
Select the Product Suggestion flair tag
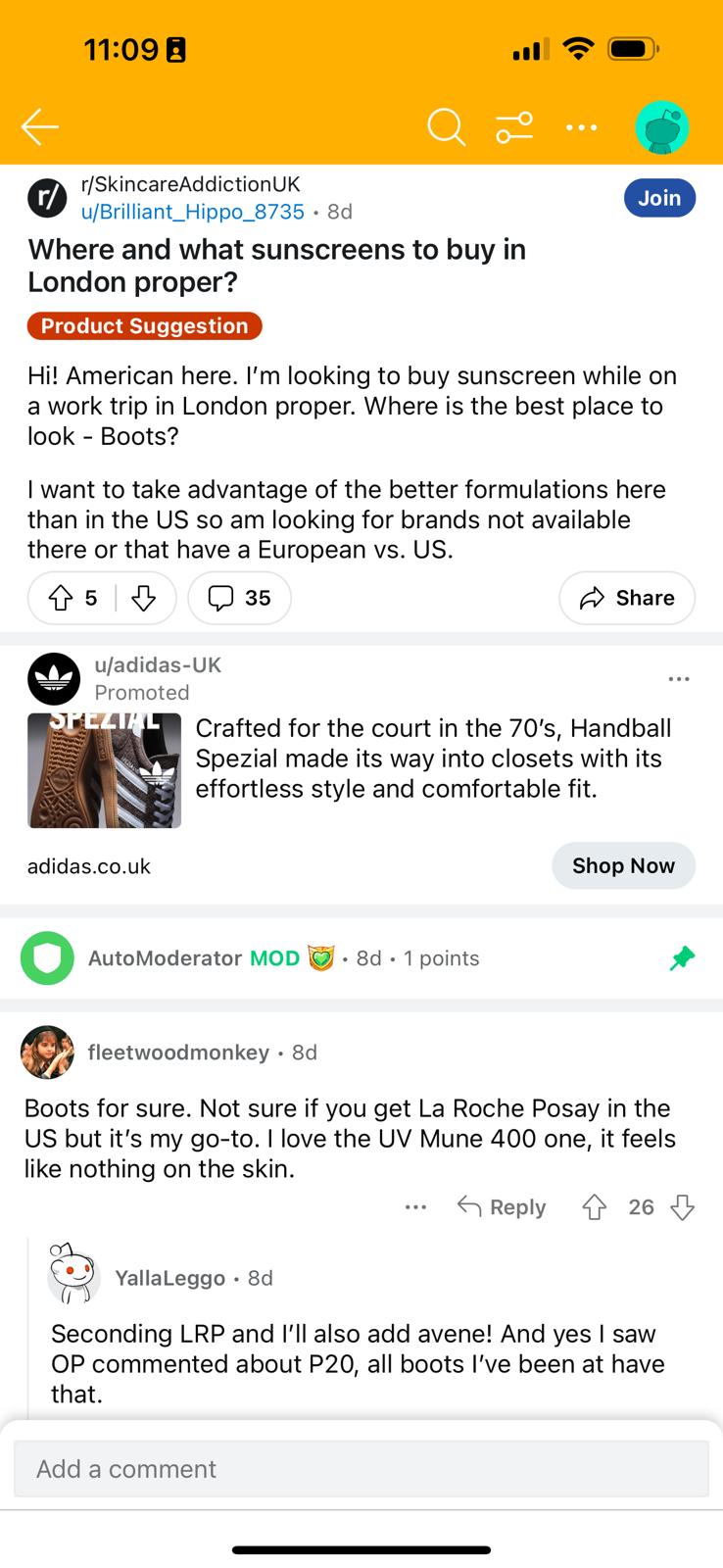point(145,326)
